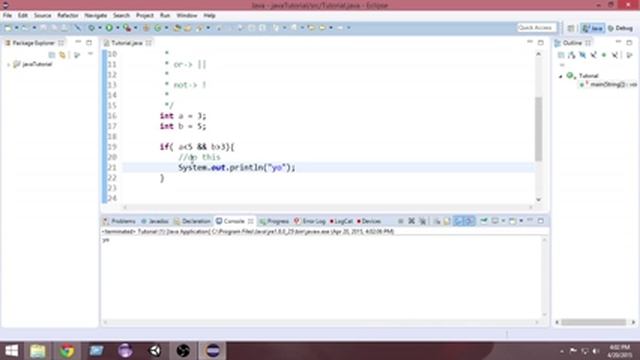Click the New file icon in toolbar
The width and height of the screenshot is (640, 360).
tap(8, 28)
